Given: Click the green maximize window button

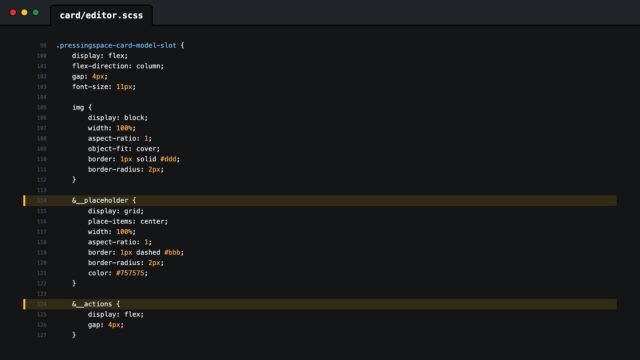Looking at the screenshot, I should (x=36, y=13).
